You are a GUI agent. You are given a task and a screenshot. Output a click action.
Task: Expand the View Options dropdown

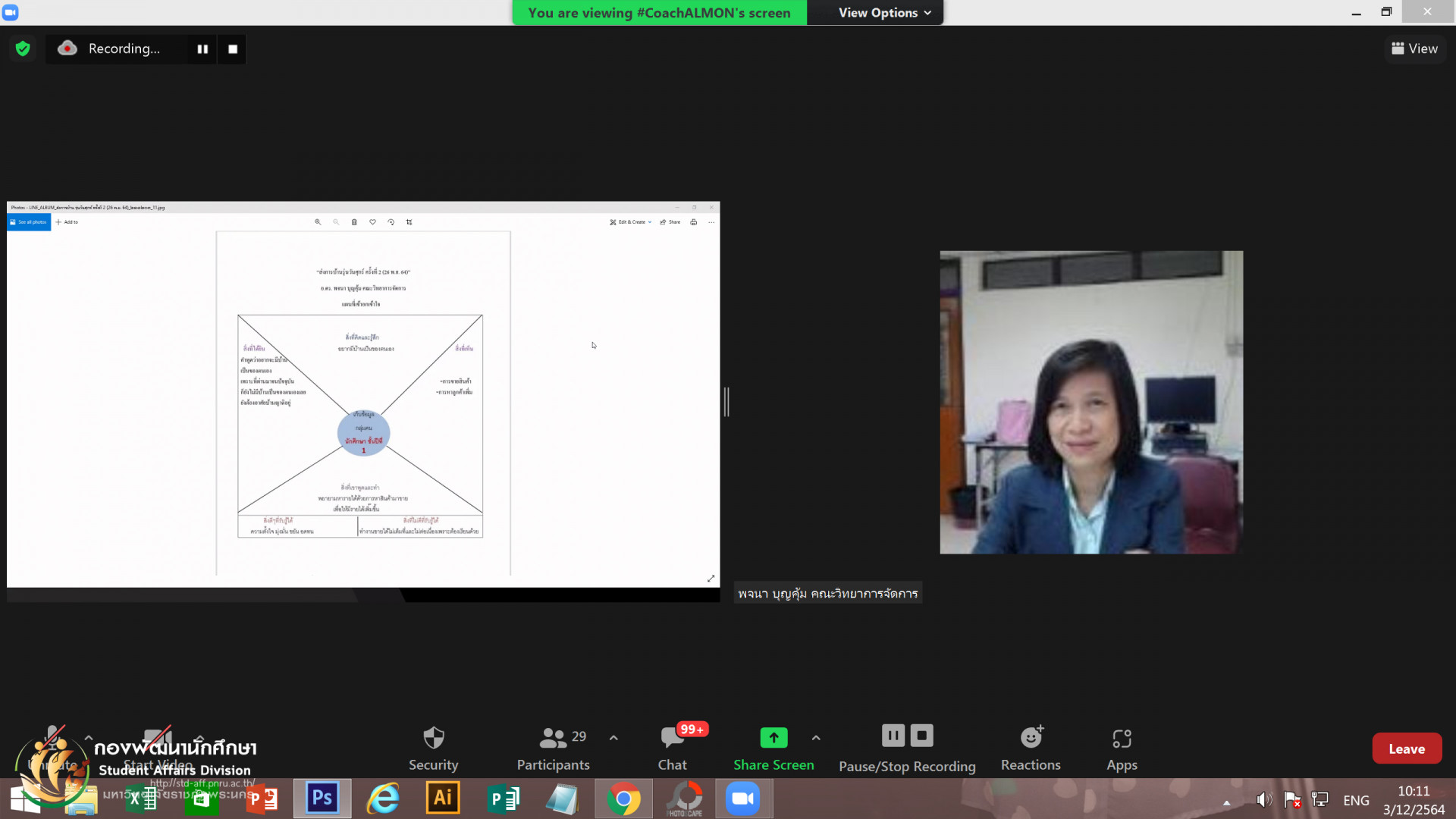(x=884, y=13)
